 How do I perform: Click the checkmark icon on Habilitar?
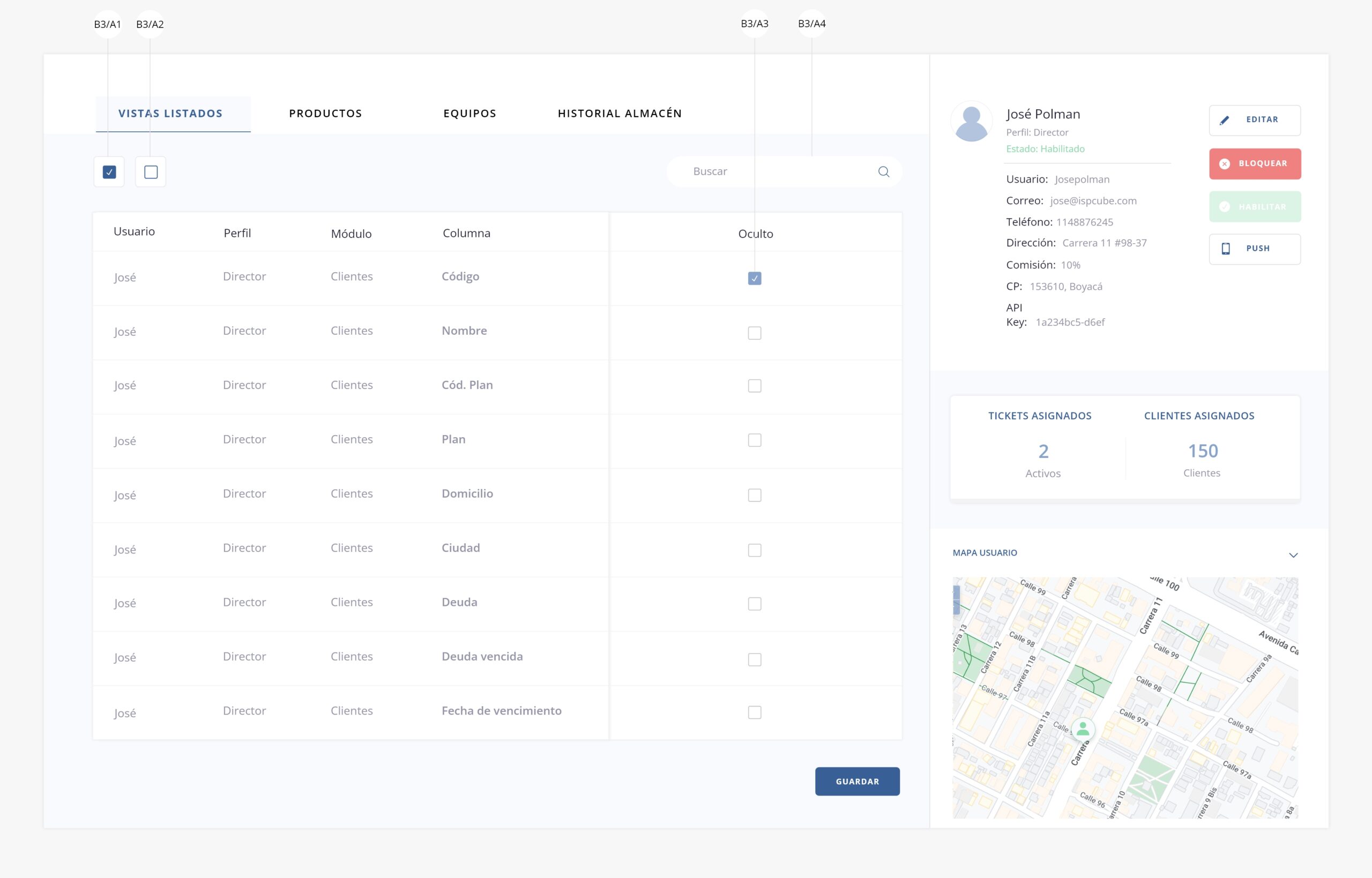tap(1224, 207)
